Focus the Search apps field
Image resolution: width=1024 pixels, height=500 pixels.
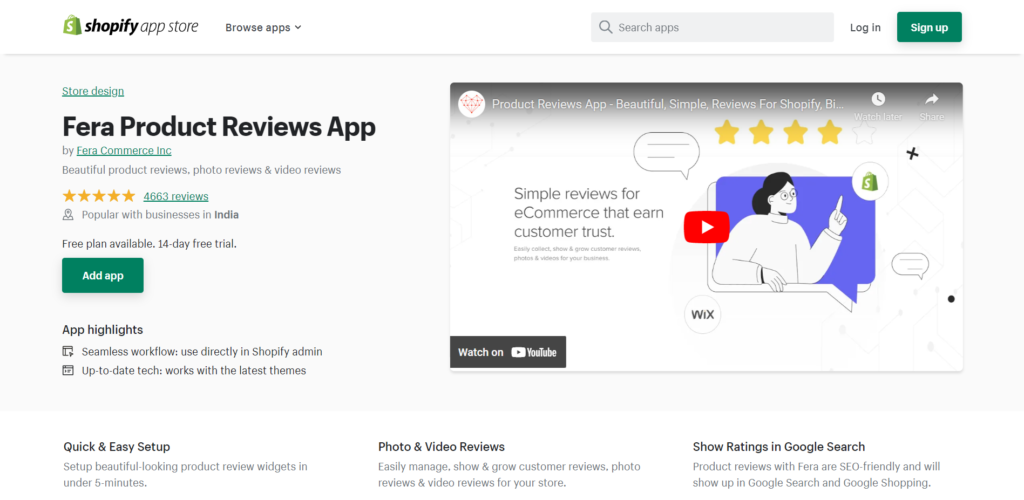712,27
